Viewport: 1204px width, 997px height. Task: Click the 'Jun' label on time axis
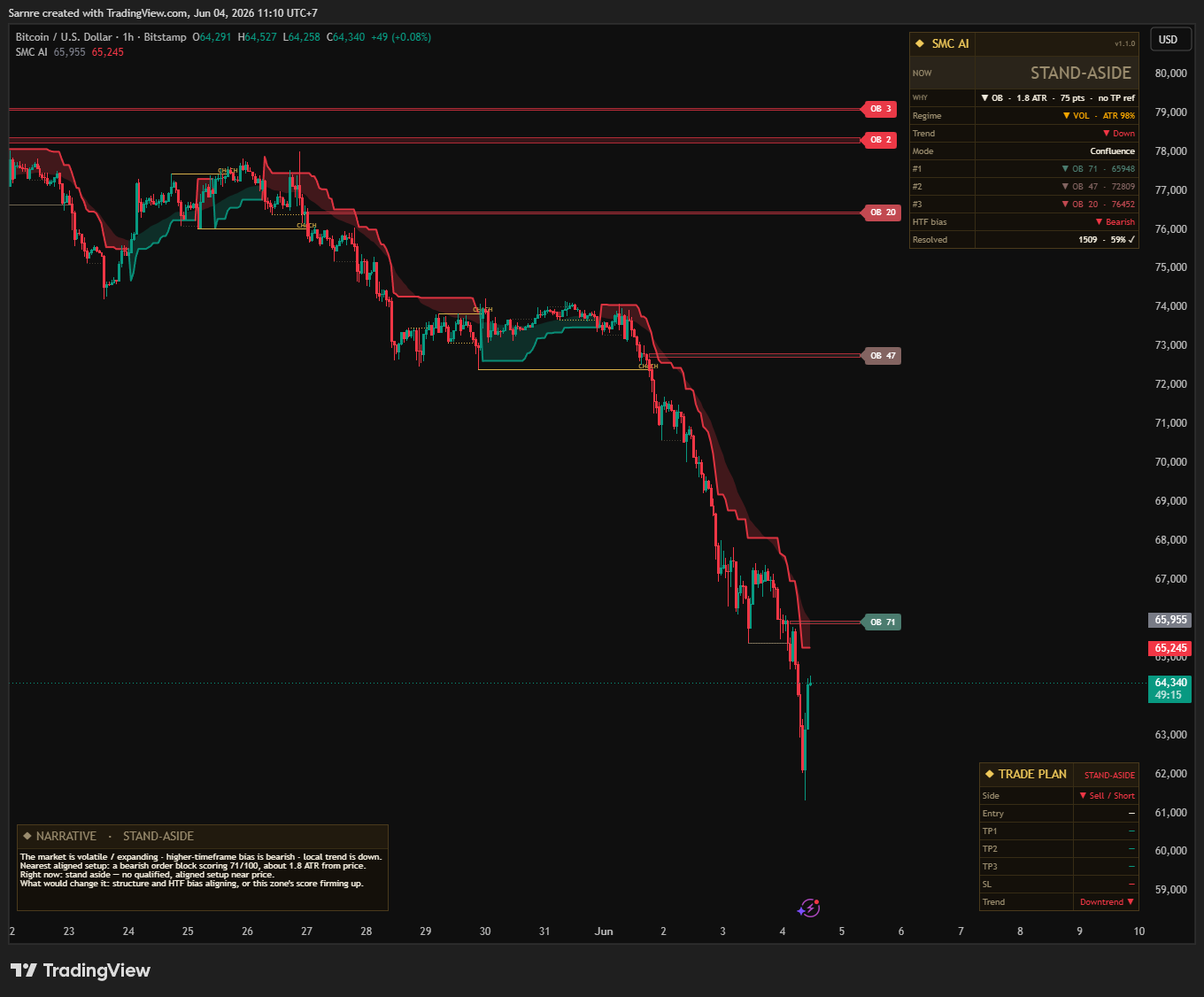coord(604,931)
